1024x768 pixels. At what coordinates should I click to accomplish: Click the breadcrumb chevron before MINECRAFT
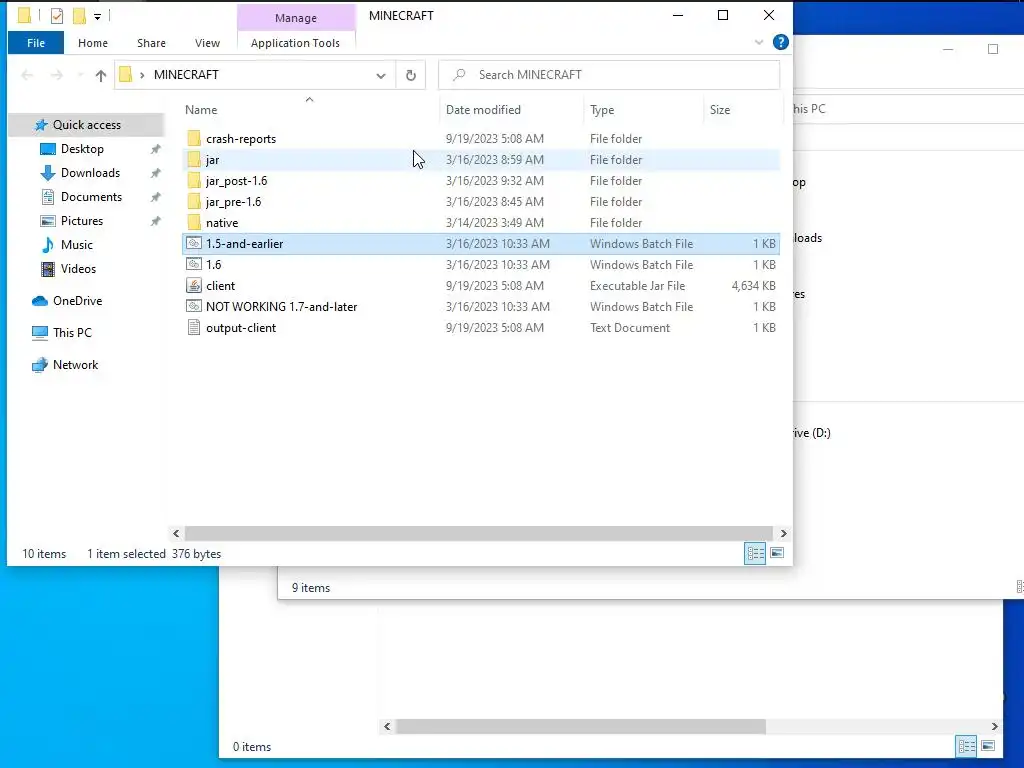pos(142,75)
